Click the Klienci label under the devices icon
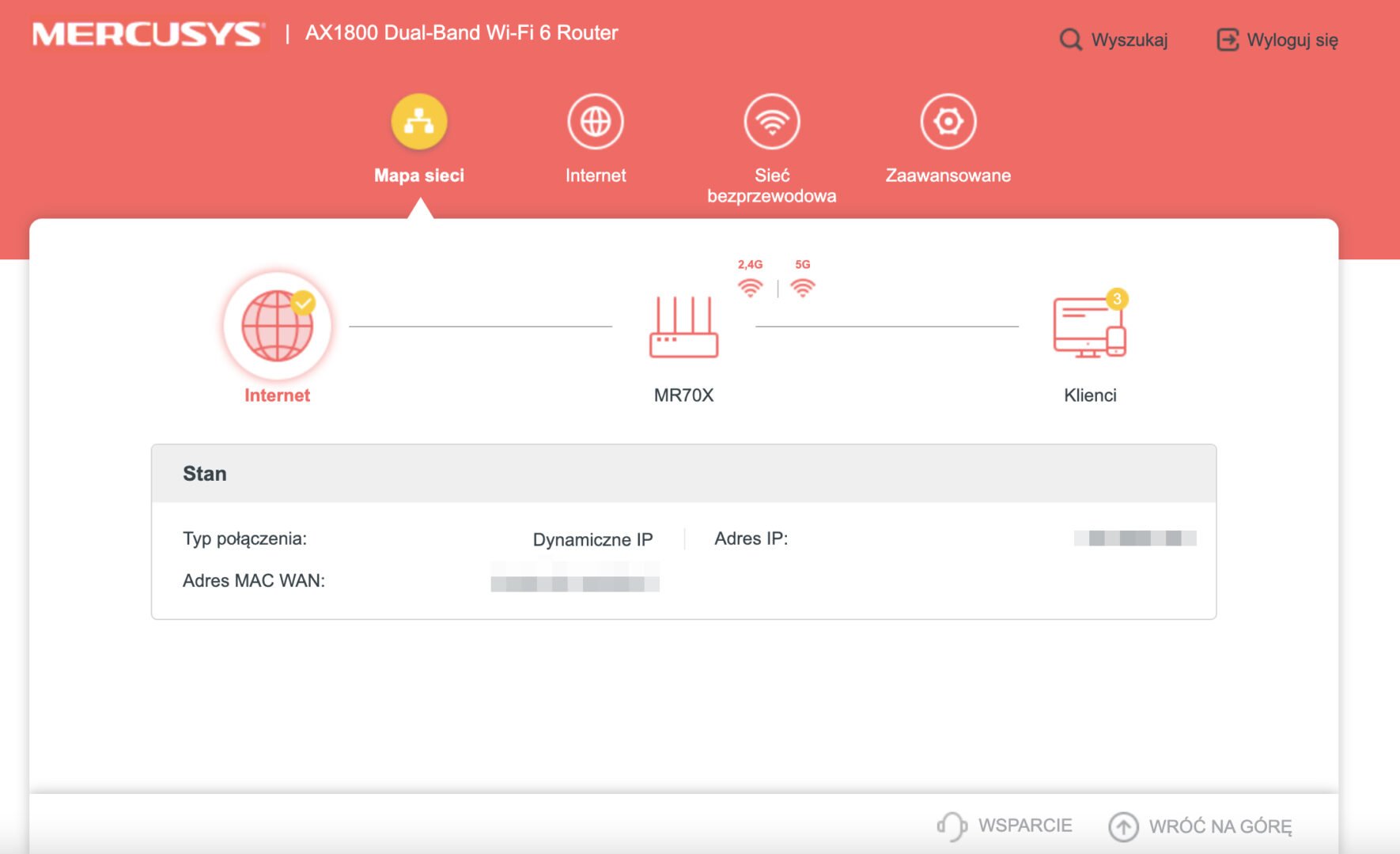 1090,395
